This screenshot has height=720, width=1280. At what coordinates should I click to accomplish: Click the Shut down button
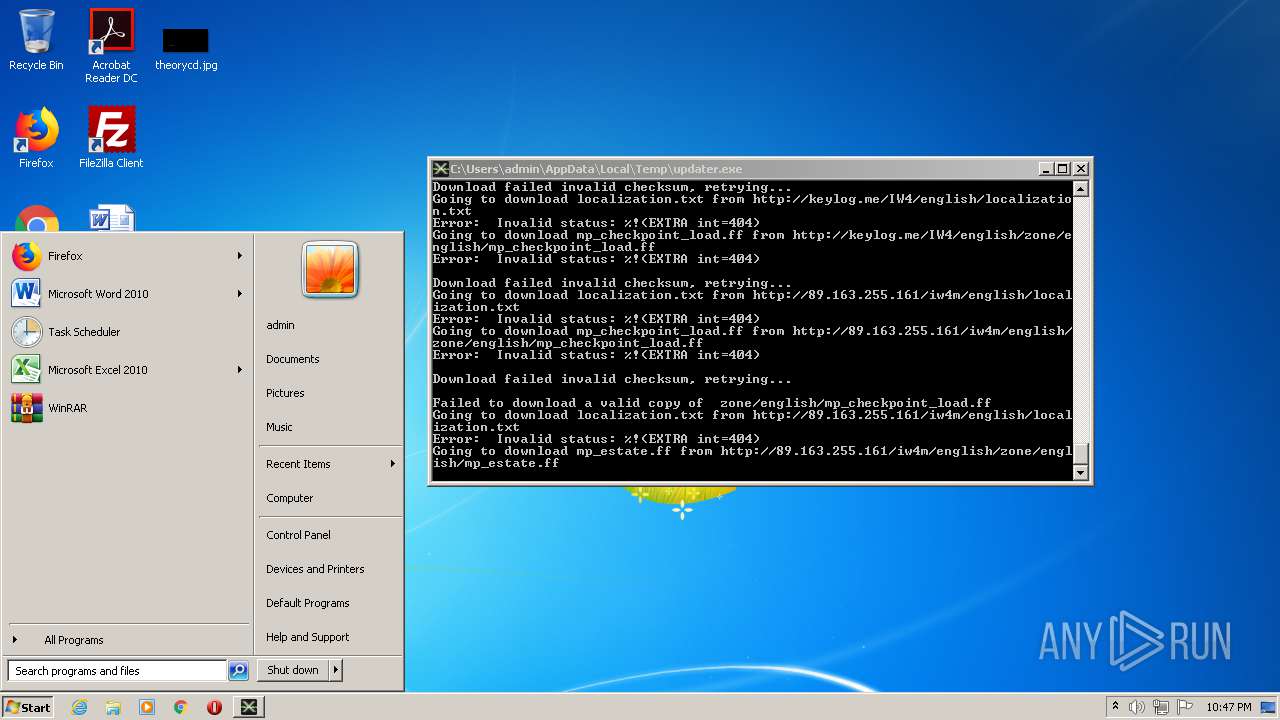[x=293, y=670]
